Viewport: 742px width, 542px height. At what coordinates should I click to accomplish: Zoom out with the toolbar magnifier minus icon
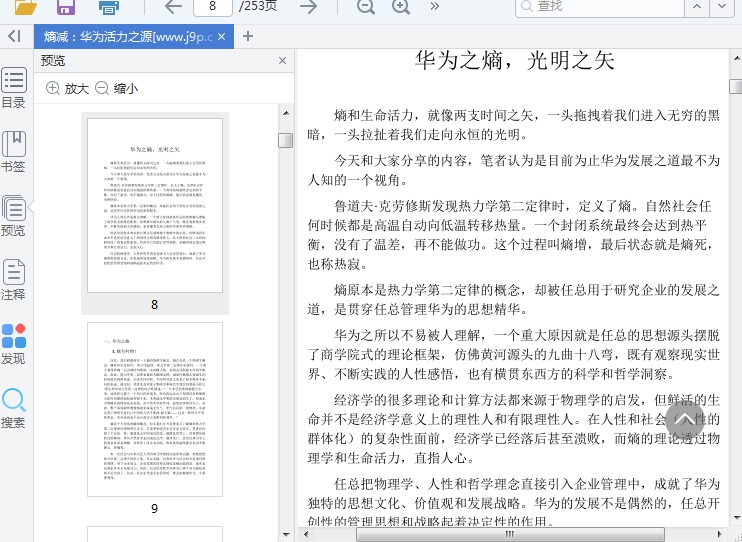(366, 7)
